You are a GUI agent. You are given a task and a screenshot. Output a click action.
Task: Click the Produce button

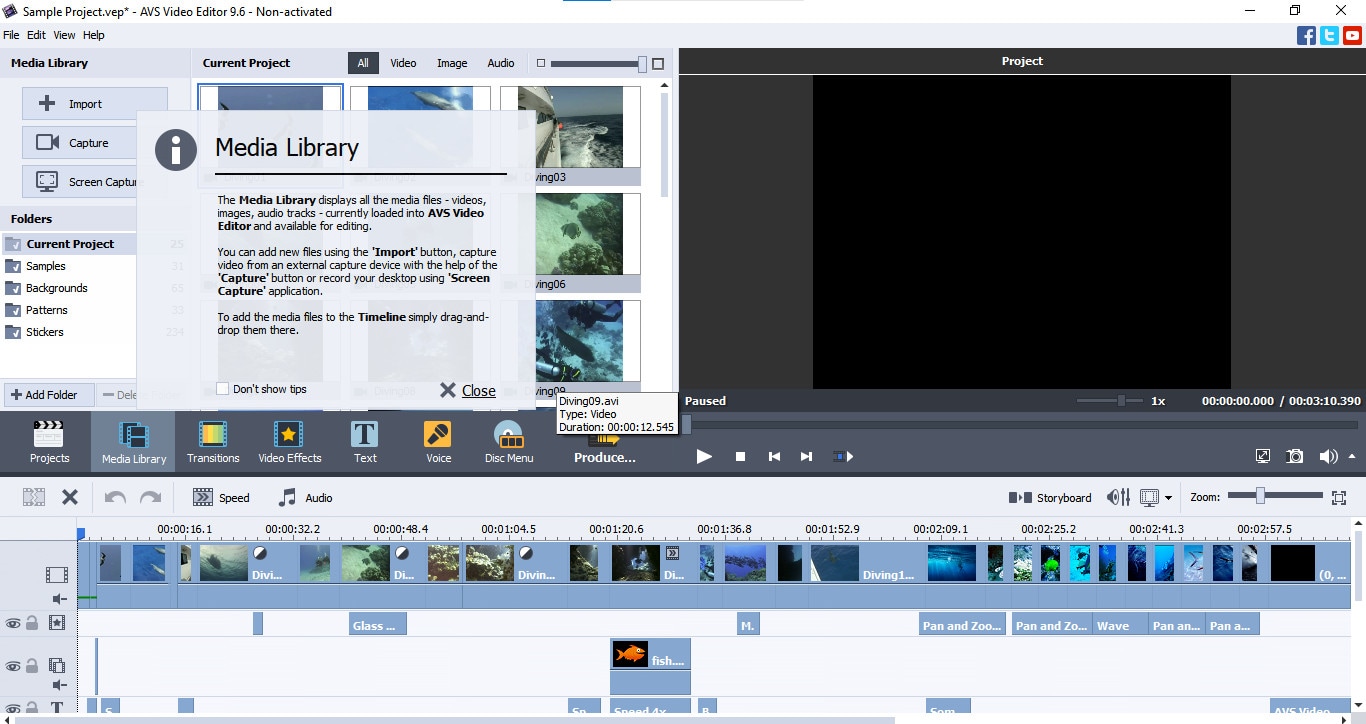605,447
